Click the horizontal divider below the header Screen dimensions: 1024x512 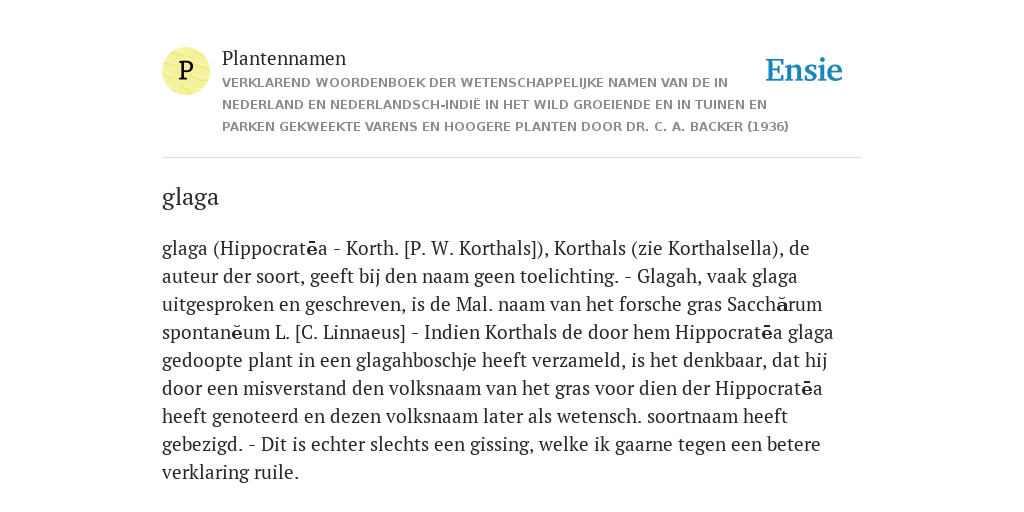pyautogui.click(x=512, y=157)
